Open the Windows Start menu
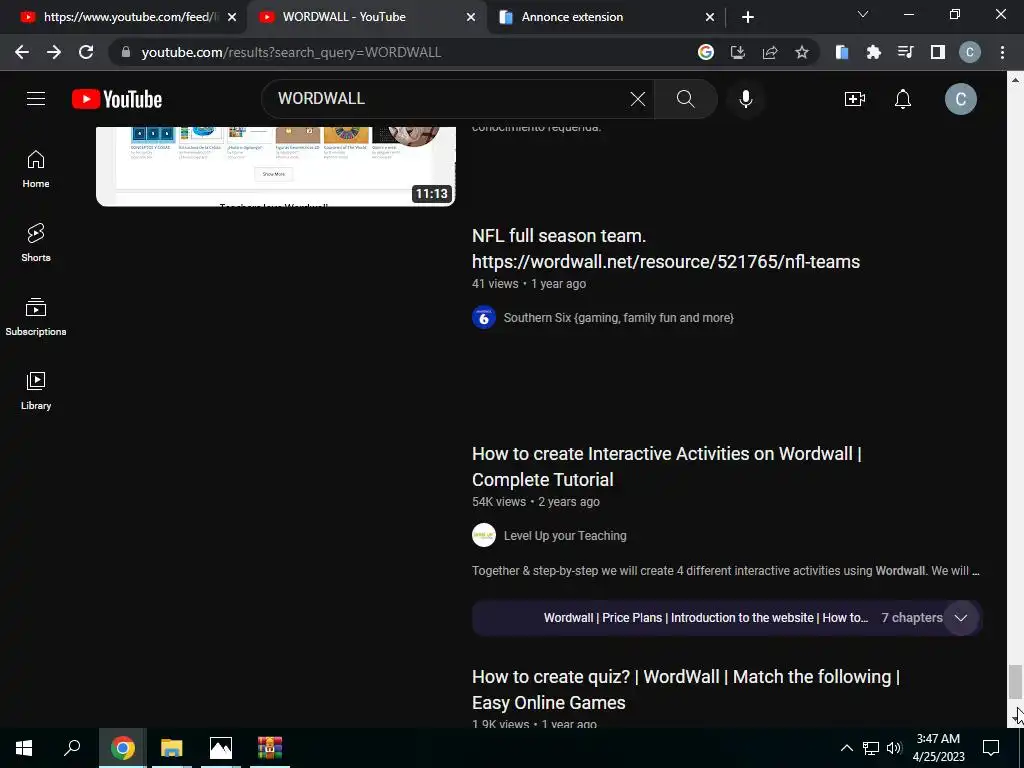 pos(24,748)
